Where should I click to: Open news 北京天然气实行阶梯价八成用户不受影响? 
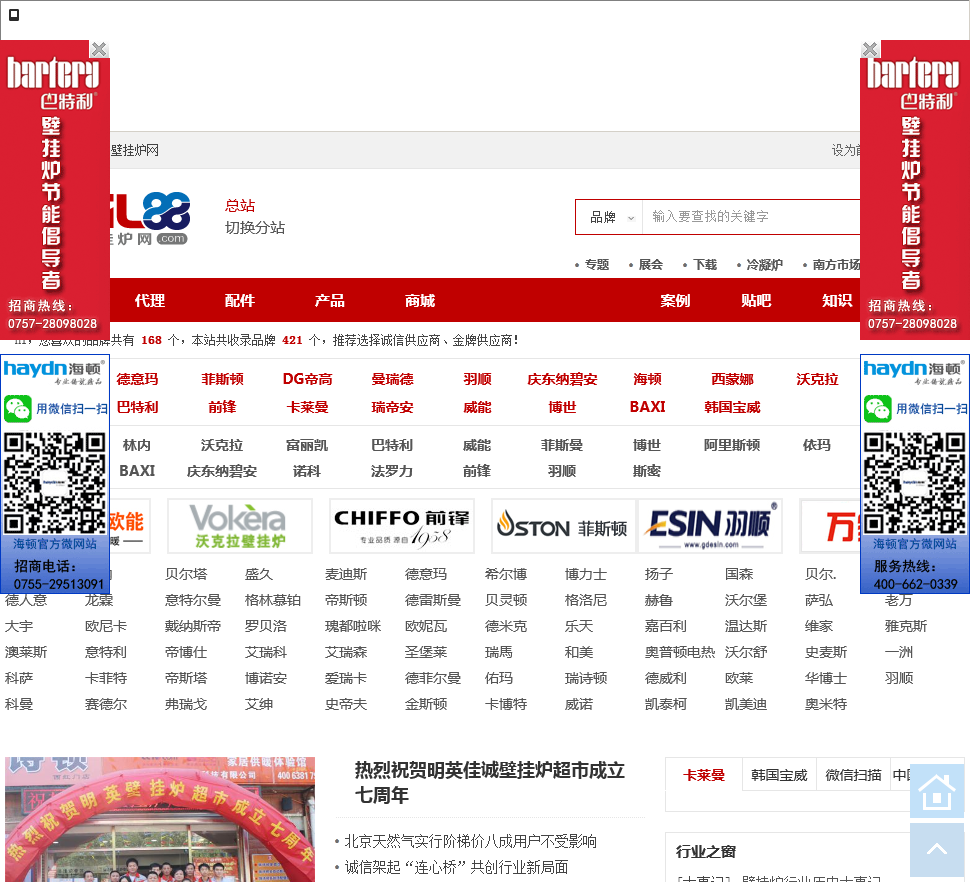click(x=471, y=841)
